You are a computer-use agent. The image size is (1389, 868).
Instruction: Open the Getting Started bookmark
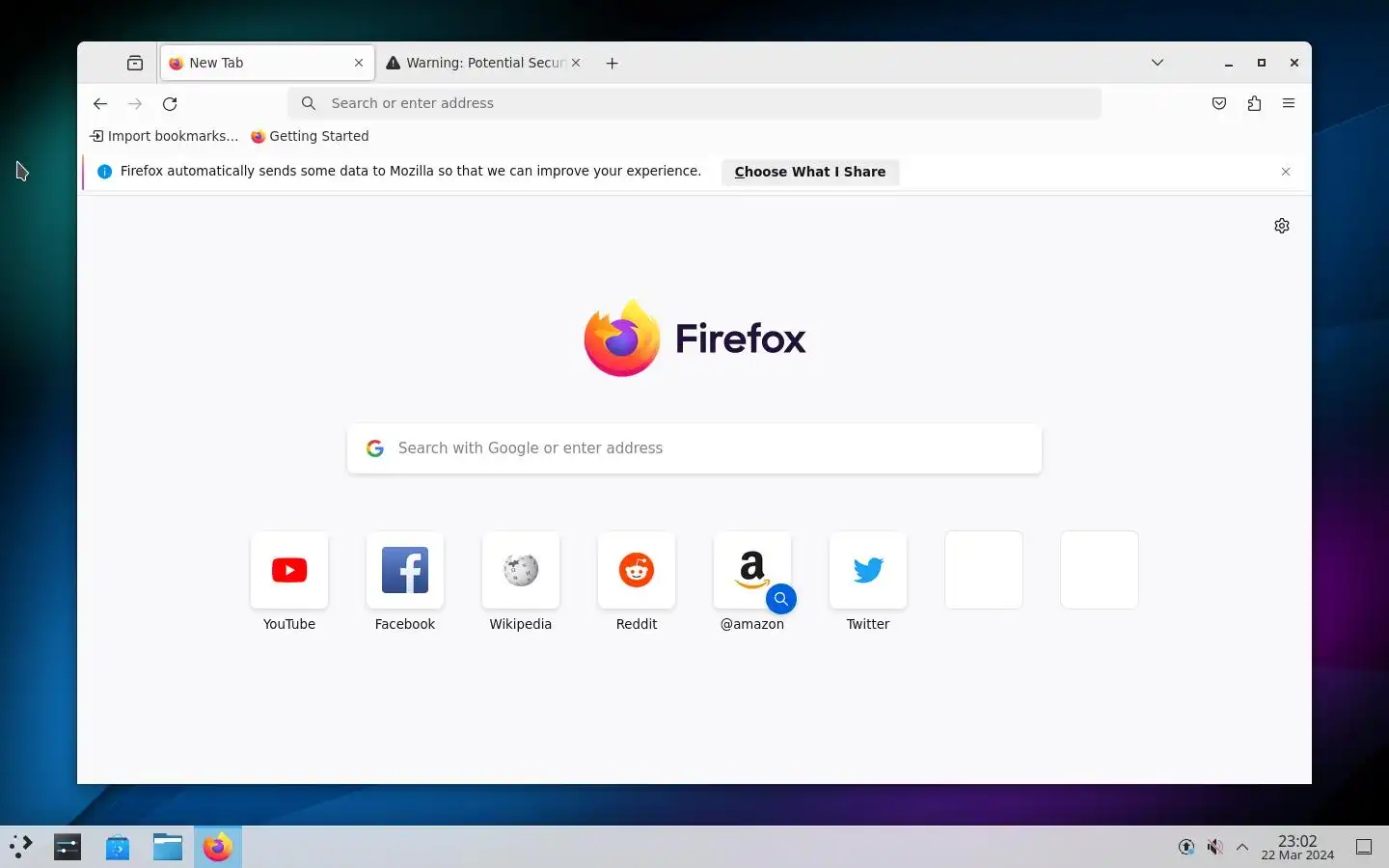click(x=310, y=136)
